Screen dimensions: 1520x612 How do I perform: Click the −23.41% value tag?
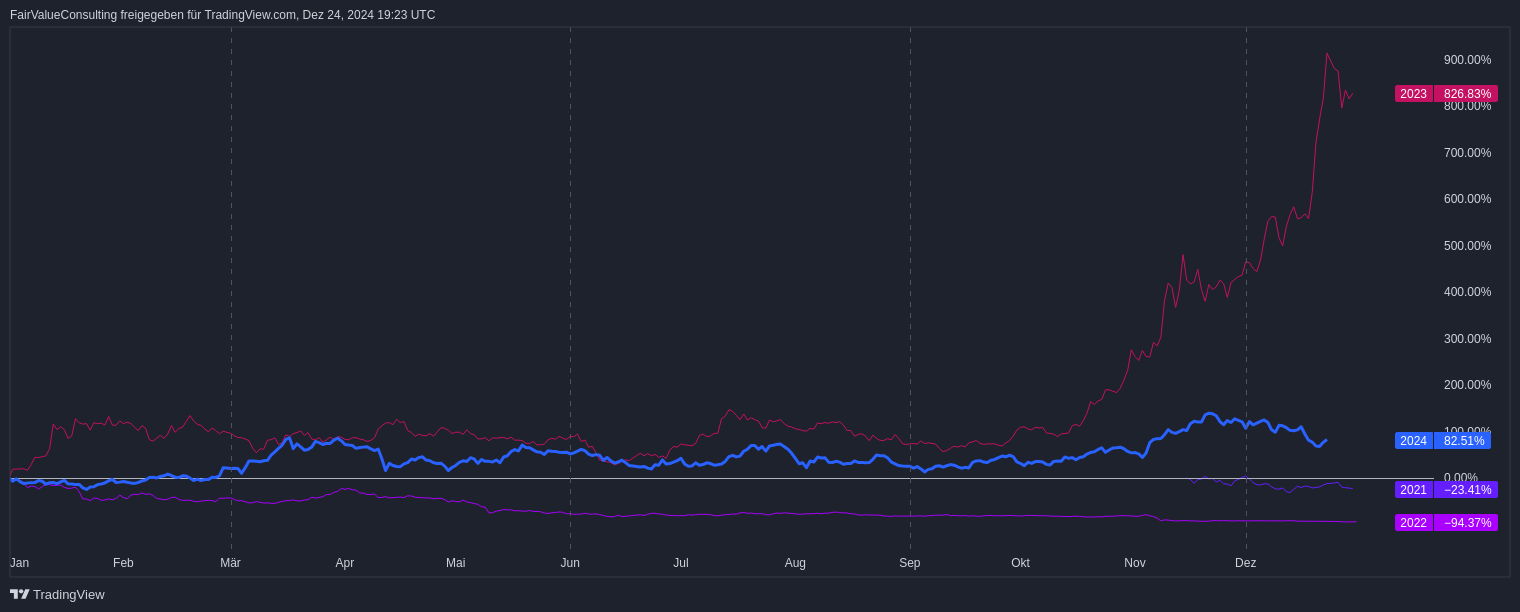pos(1466,490)
